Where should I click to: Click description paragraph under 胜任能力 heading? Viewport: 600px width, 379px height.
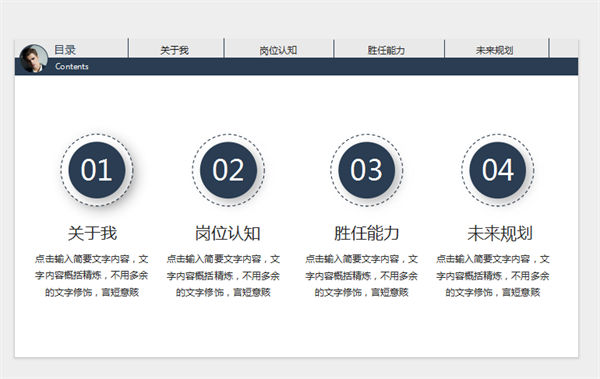pyautogui.click(x=362, y=276)
